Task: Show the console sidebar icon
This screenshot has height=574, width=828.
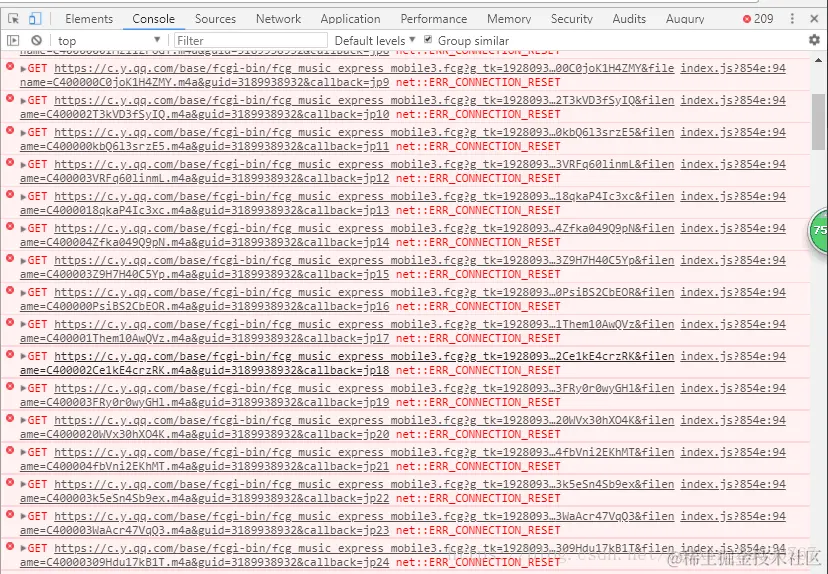Action: [x=13, y=40]
